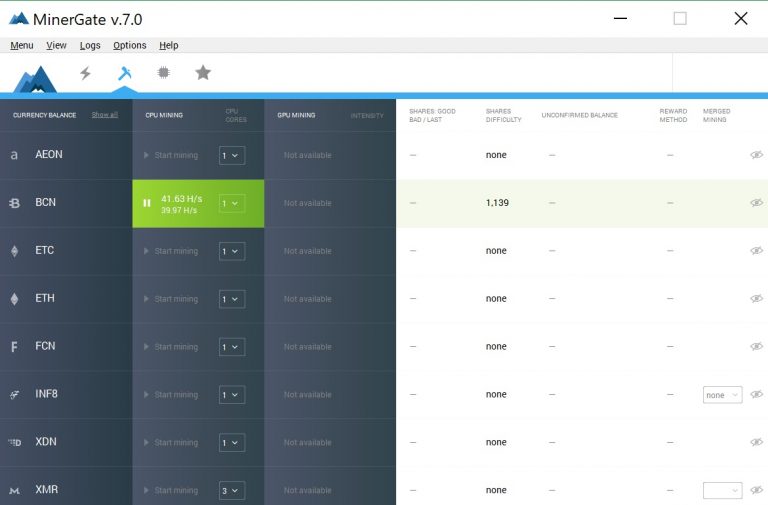
Task: Open the Options menu
Action: pyautogui.click(x=130, y=45)
